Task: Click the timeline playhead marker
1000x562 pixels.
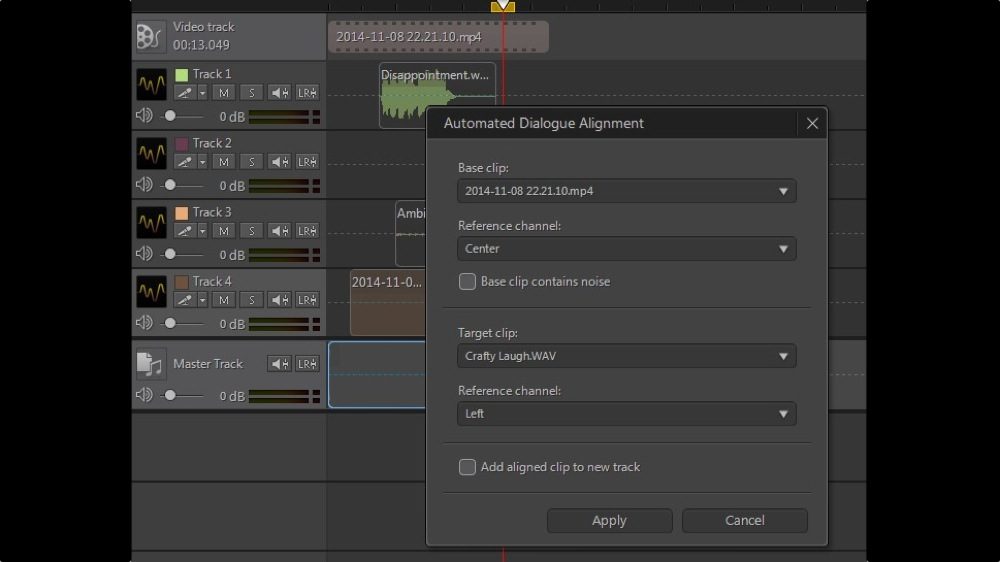Action: pyautogui.click(x=503, y=6)
